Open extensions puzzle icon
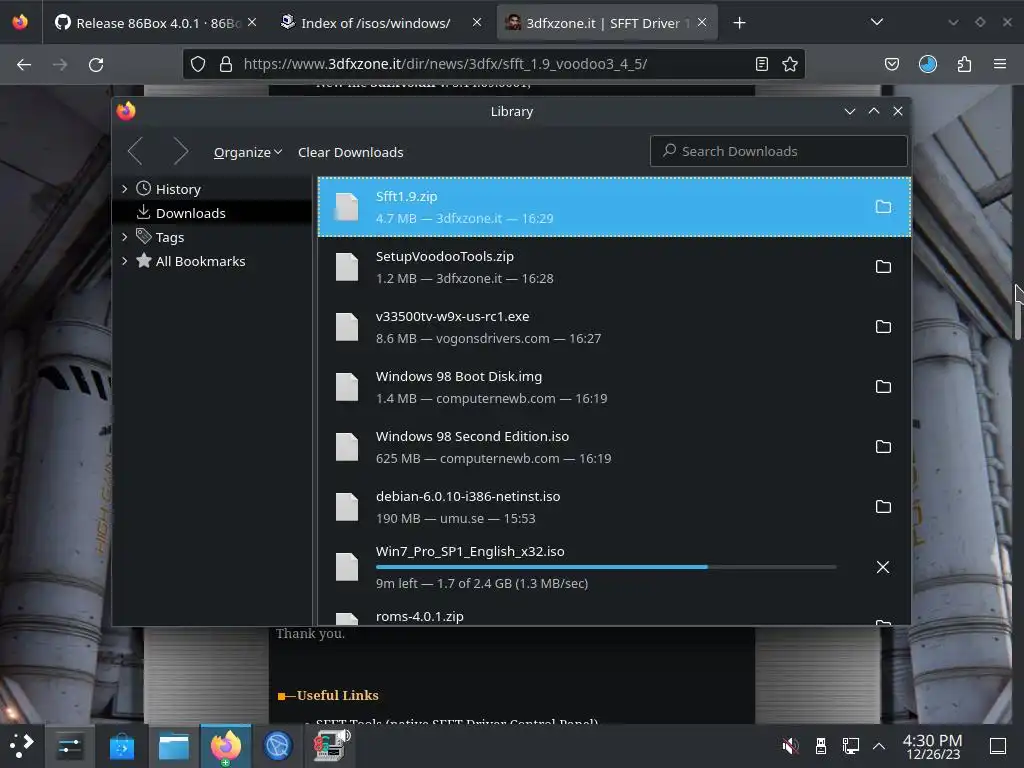This screenshot has width=1024, height=768. coord(964,64)
